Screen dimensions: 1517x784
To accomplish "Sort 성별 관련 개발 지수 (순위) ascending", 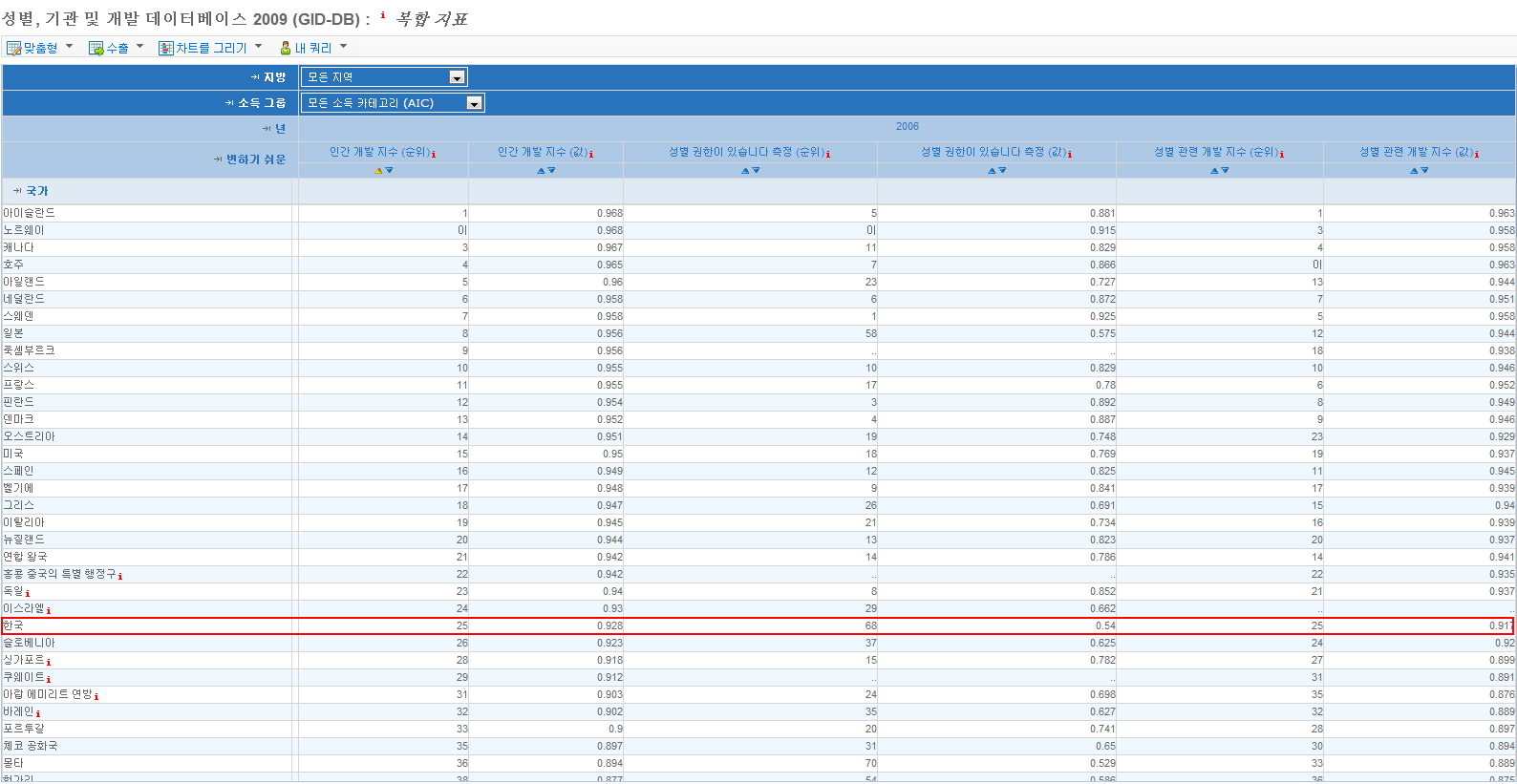I will pyautogui.click(x=1214, y=170).
